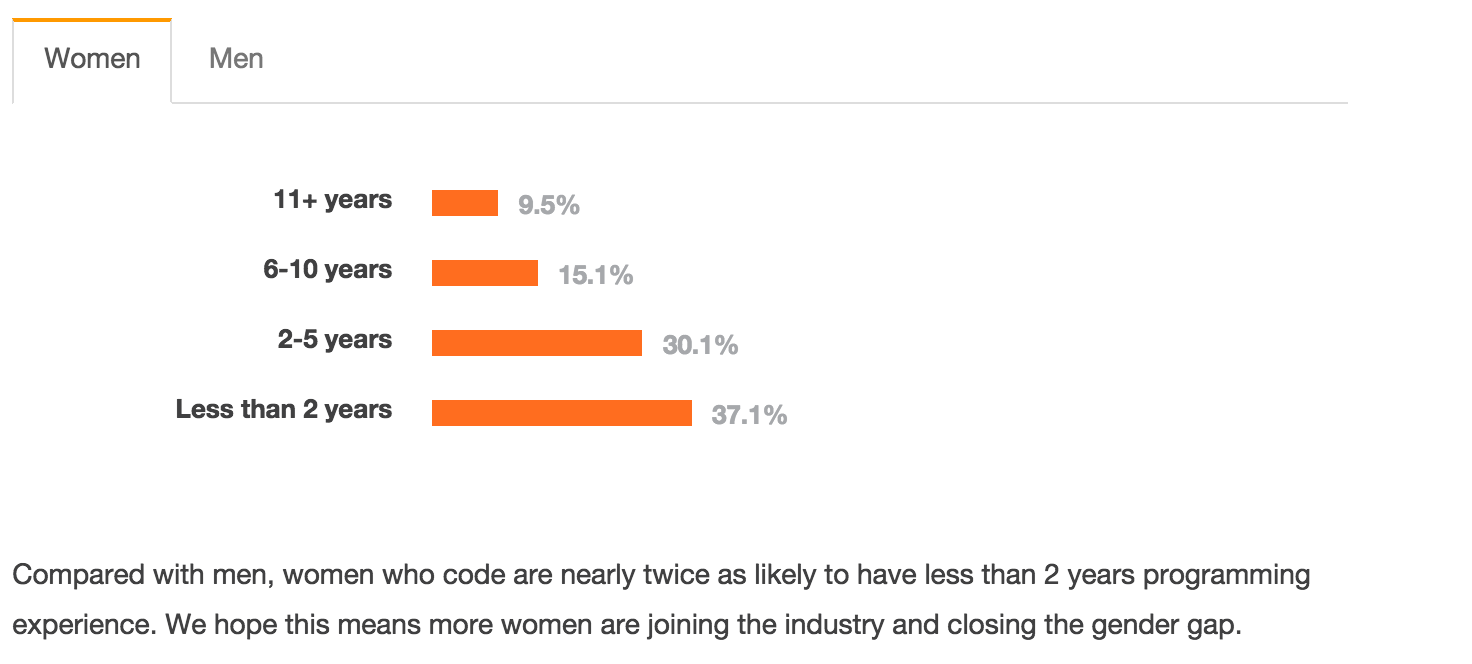This screenshot has height=664, width=1472.
Task: Click the 11+ years orange bar
Action: tap(465, 203)
